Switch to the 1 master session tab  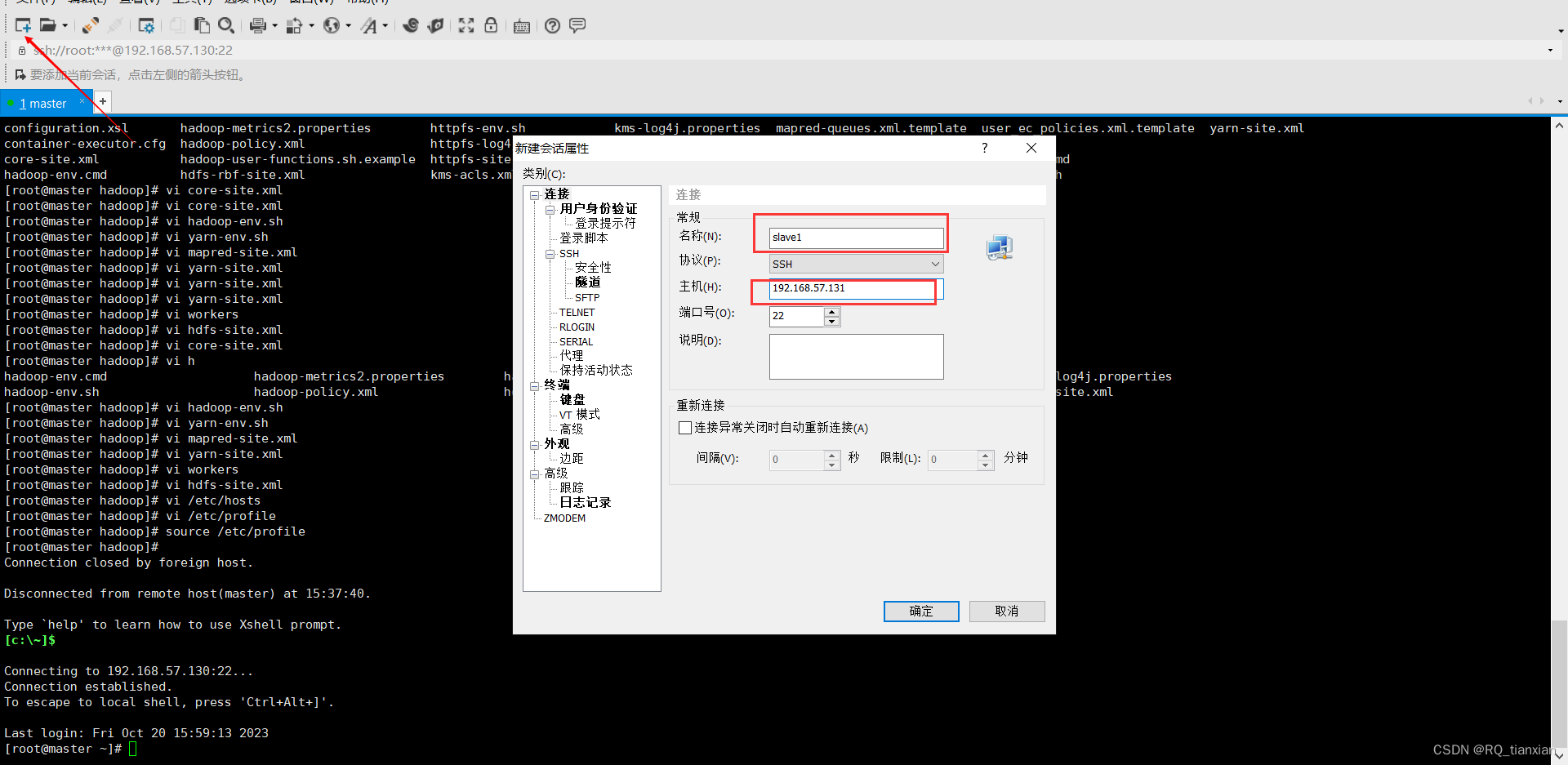tap(42, 104)
